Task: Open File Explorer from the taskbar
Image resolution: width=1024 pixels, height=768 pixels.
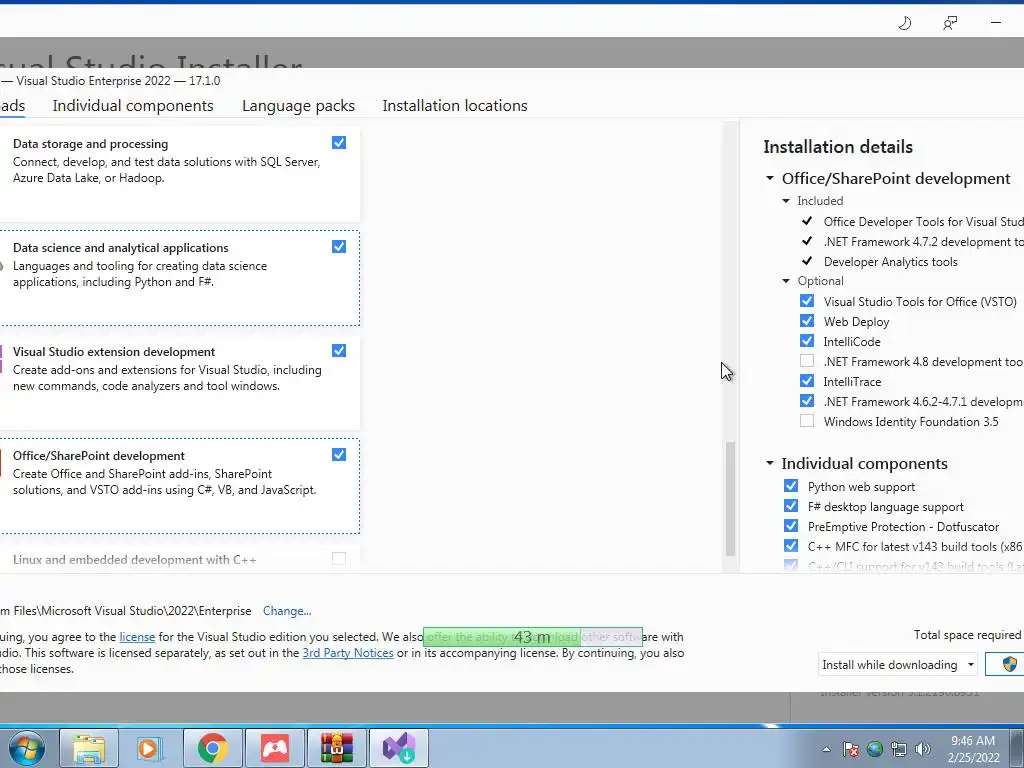Action: tap(89, 748)
